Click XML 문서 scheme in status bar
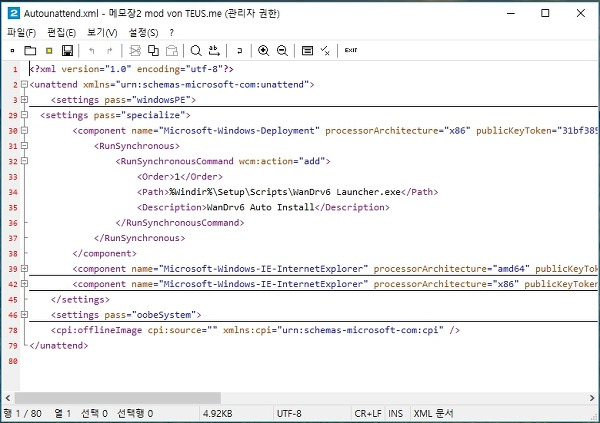This screenshot has height=423, width=600. click(x=434, y=414)
